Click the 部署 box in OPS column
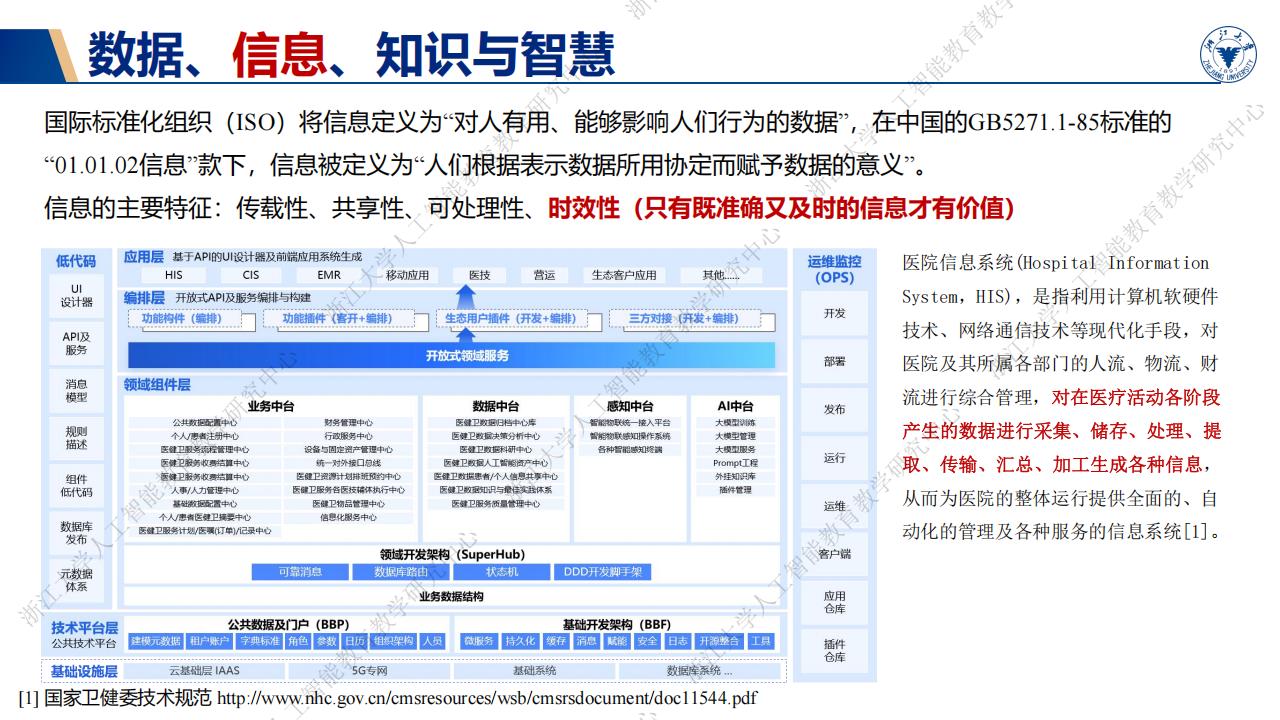Image resolution: width=1280 pixels, height=720 pixels. [834, 361]
